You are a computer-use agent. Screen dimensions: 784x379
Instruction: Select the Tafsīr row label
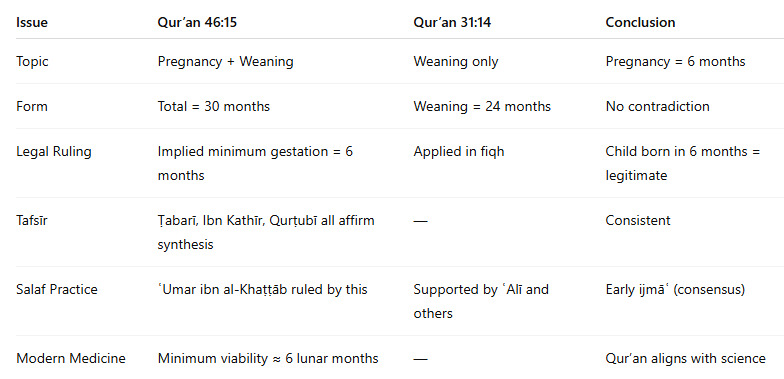(x=32, y=220)
